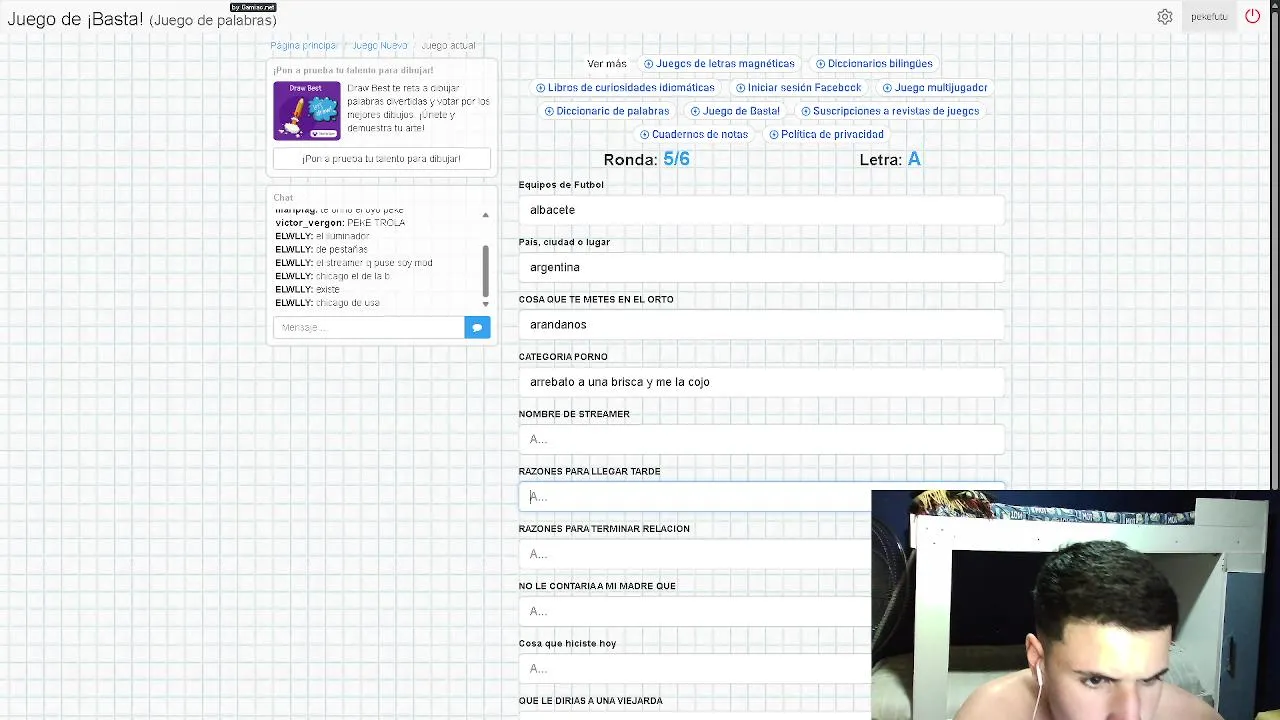The height and width of the screenshot is (720, 1280).
Task: Open 'Cuadernos de notas' link
Action: pyautogui.click(x=694, y=134)
